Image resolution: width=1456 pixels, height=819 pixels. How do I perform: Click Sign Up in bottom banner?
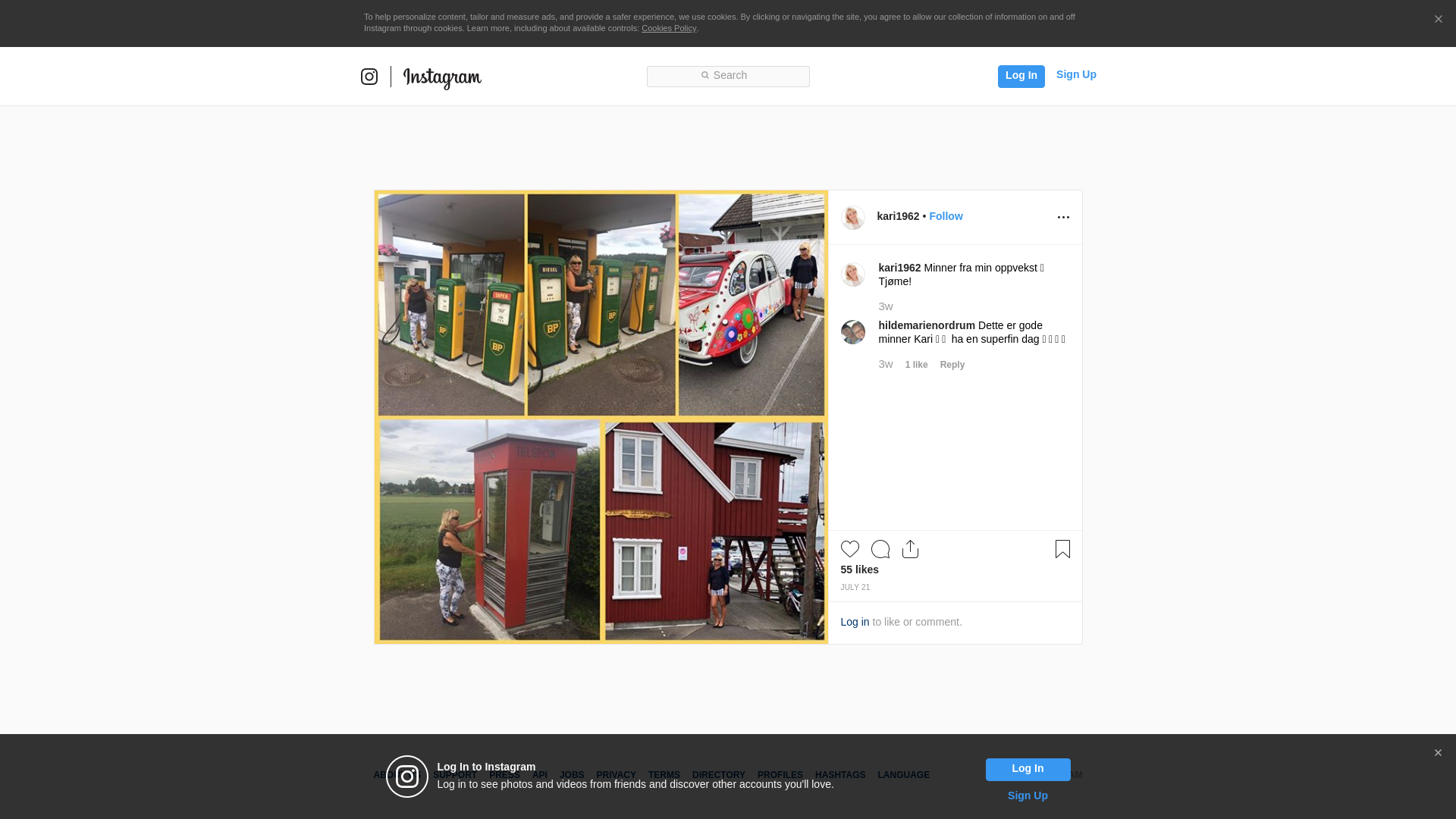[1028, 795]
